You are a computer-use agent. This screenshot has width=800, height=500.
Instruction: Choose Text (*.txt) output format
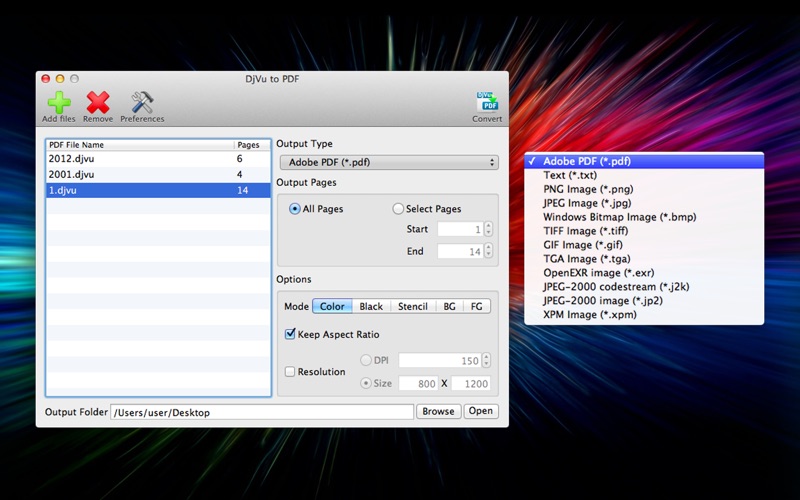pos(644,175)
